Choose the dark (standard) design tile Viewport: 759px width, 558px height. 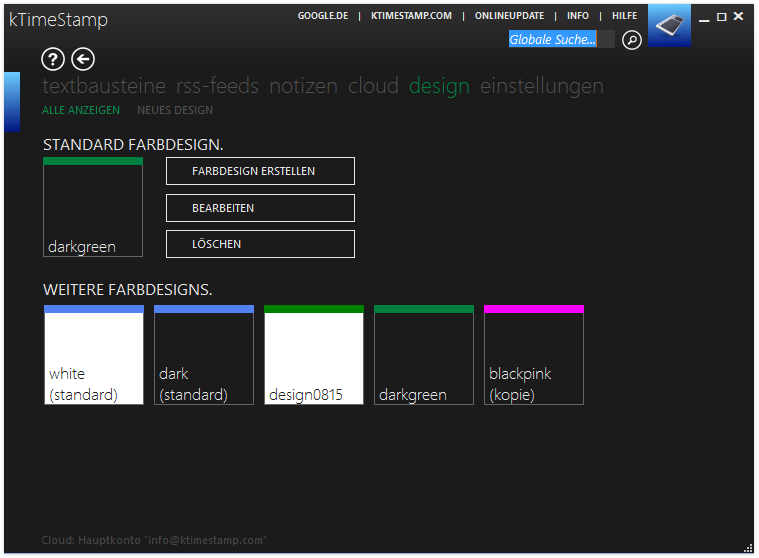point(204,355)
